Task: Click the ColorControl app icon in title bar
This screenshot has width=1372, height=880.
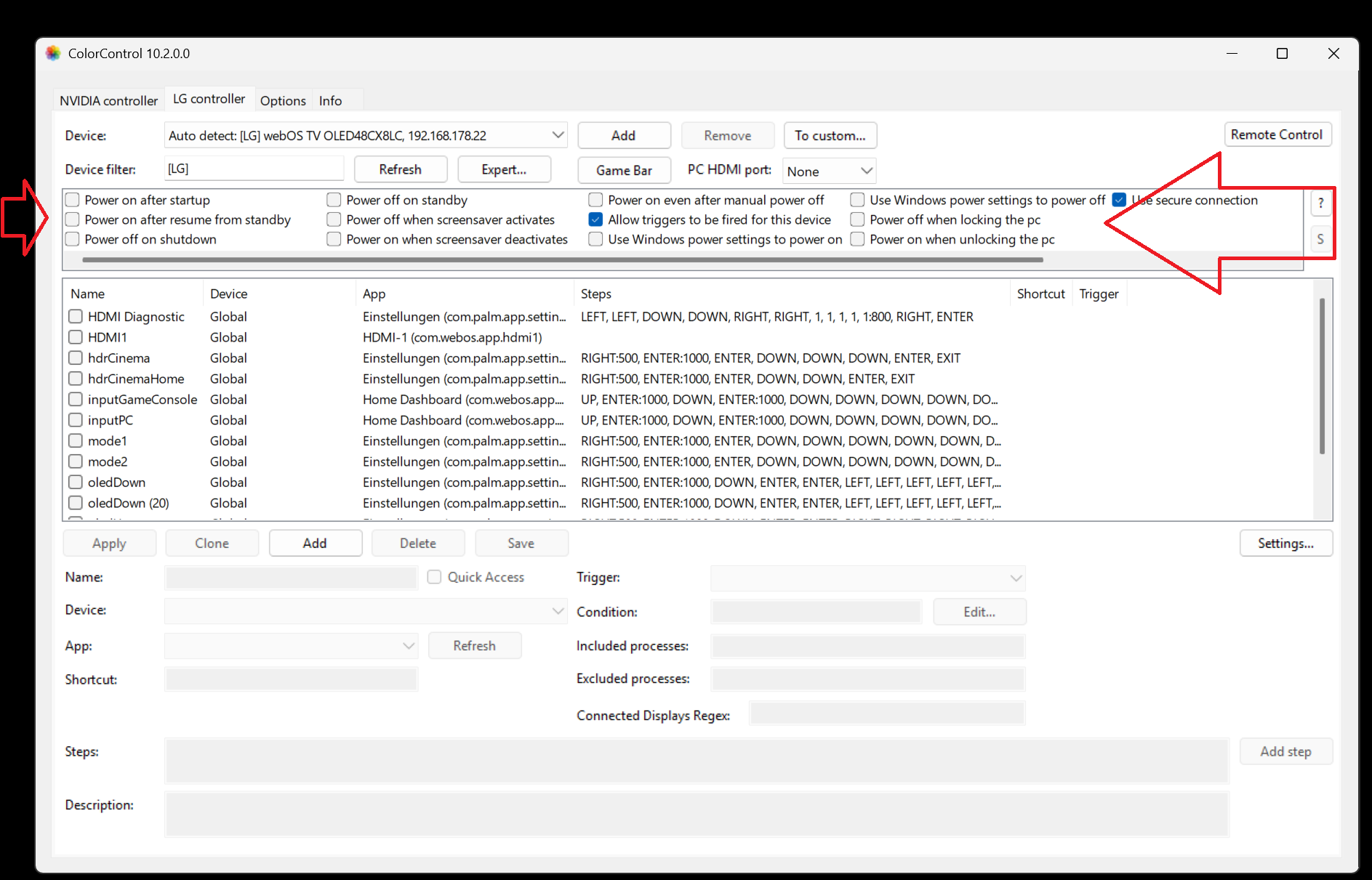Action: pos(53,53)
